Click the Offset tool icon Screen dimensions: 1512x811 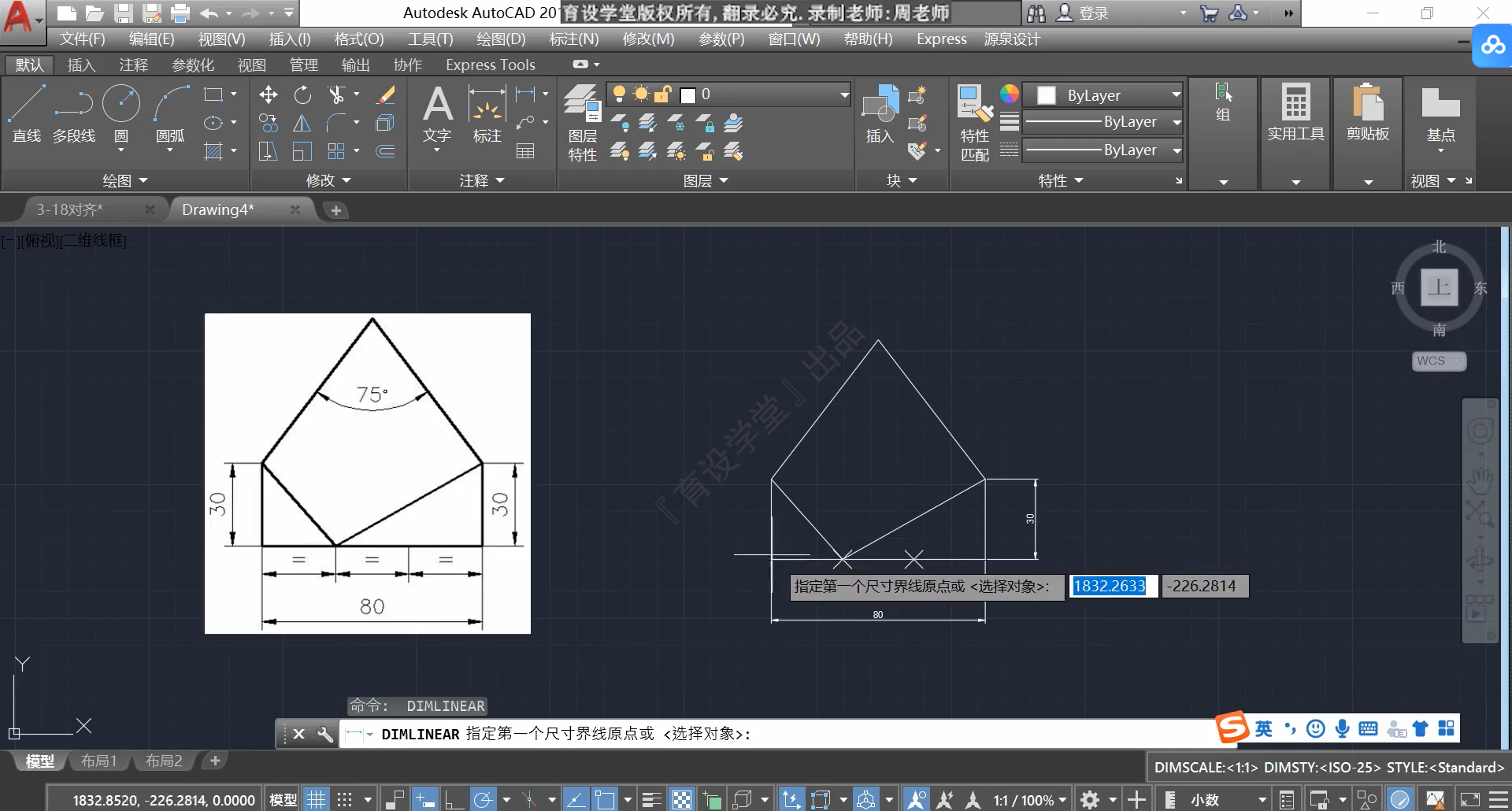(x=386, y=150)
